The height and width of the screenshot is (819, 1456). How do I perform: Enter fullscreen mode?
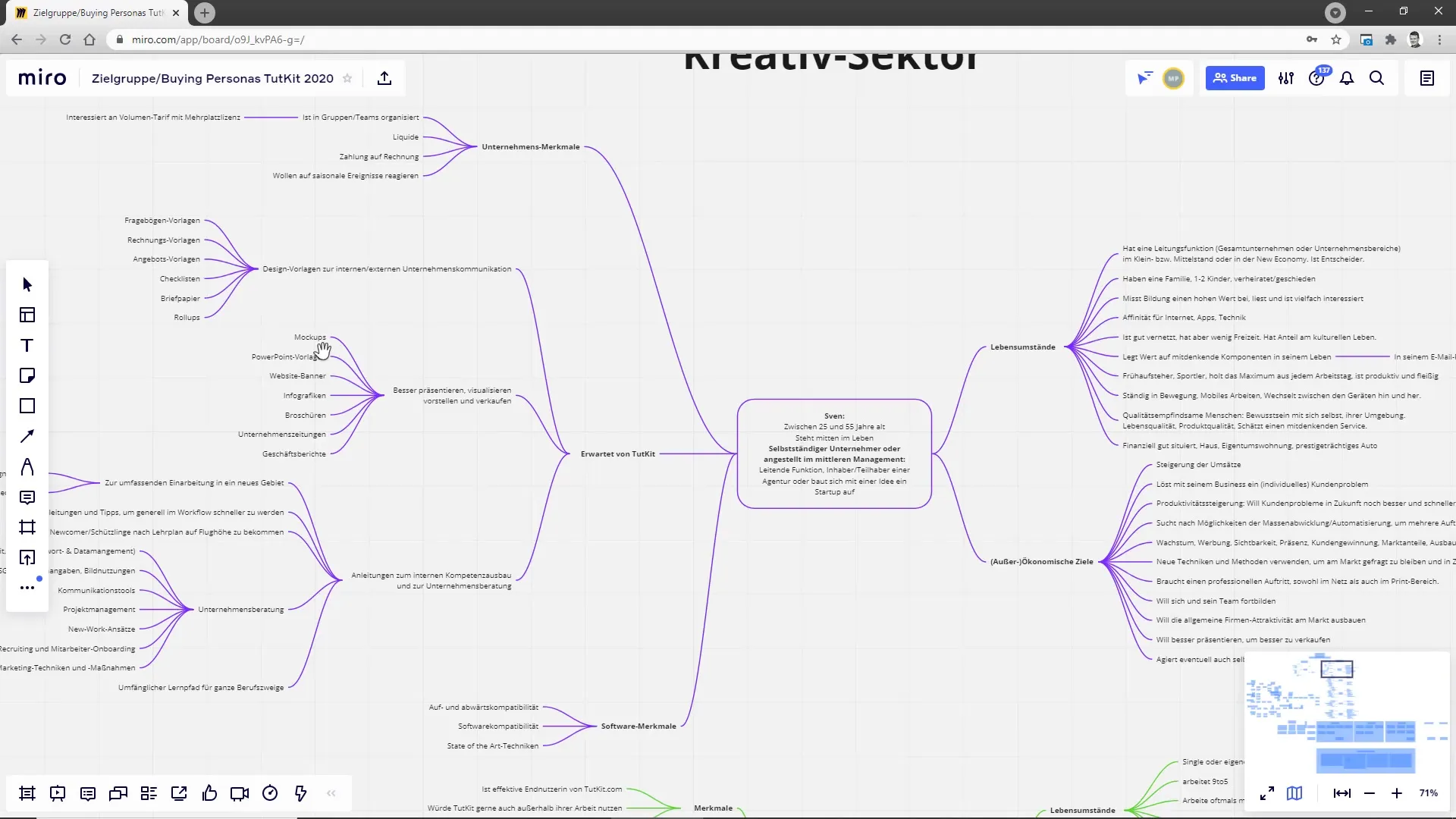(1267, 793)
